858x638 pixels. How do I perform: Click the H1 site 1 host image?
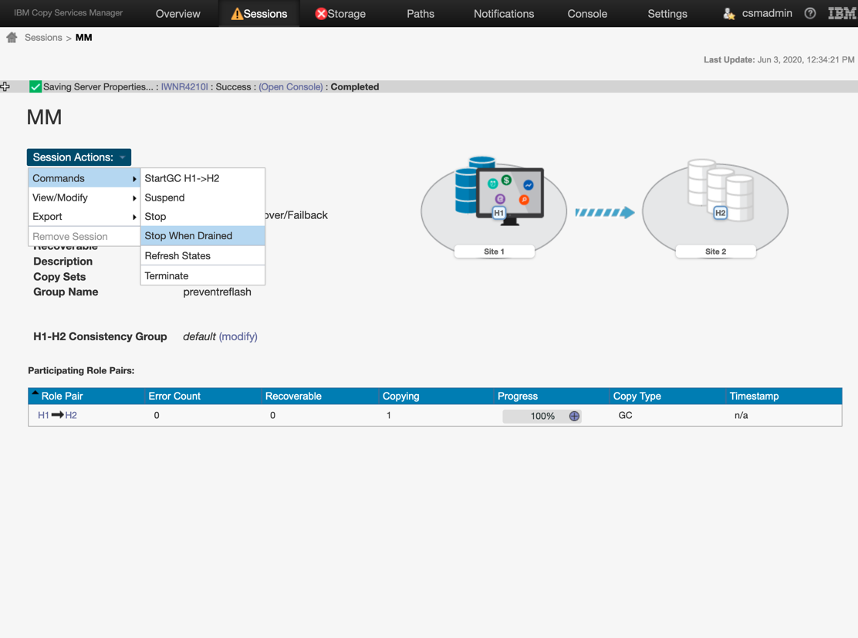(x=499, y=192)
